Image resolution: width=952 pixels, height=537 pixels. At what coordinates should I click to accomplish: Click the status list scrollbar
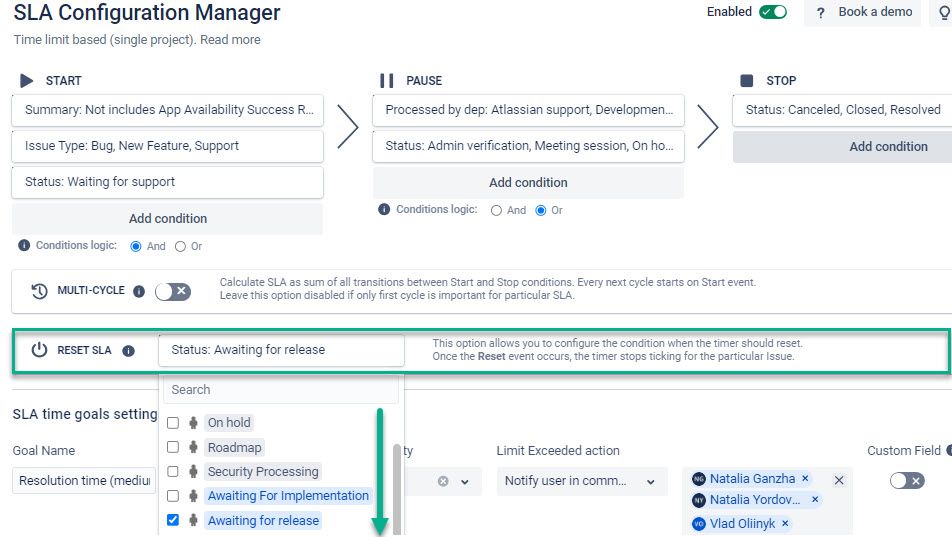(397, 489)
